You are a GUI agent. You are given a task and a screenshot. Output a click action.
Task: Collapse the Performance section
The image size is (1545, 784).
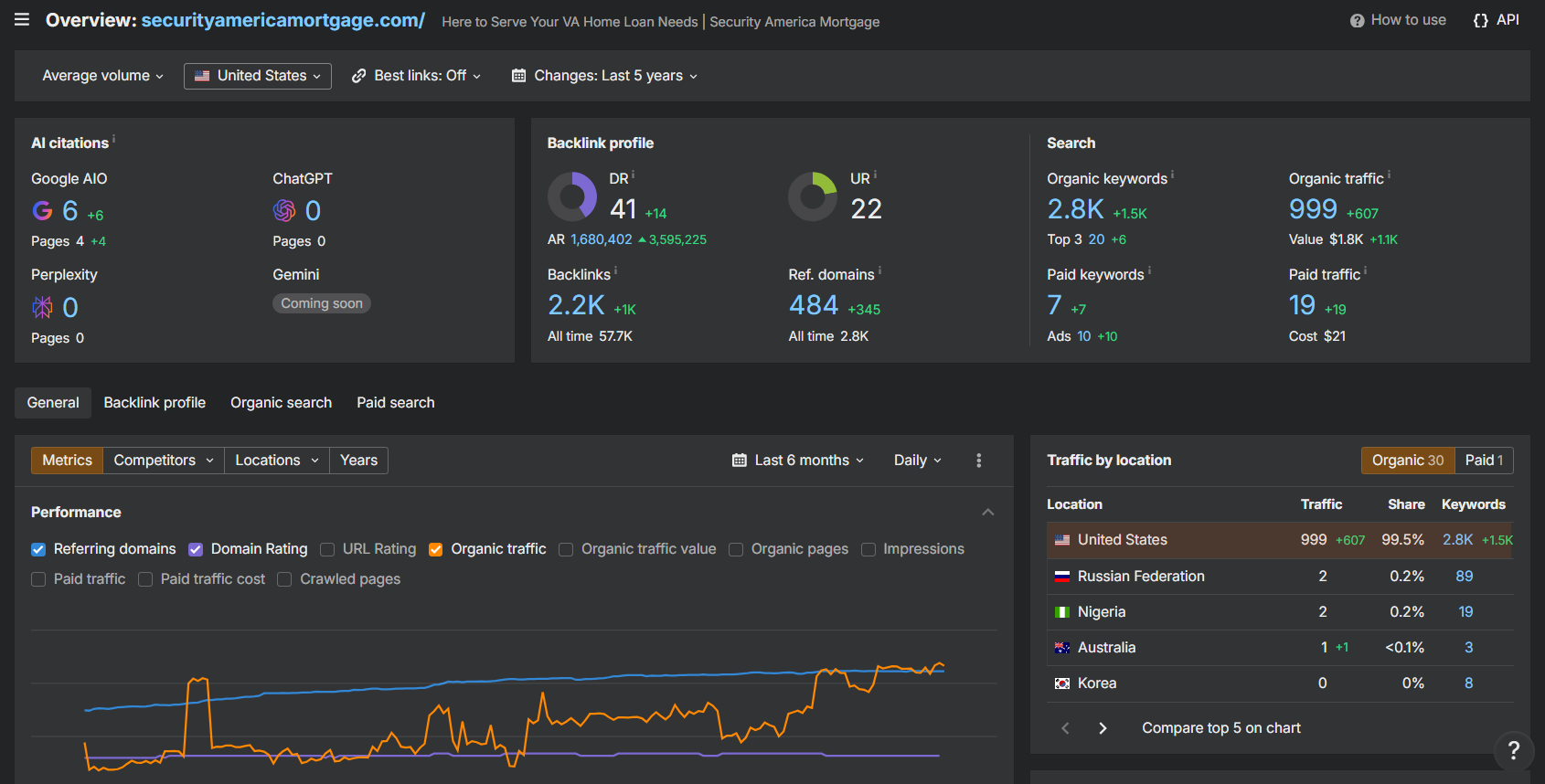tap(987, 513)
